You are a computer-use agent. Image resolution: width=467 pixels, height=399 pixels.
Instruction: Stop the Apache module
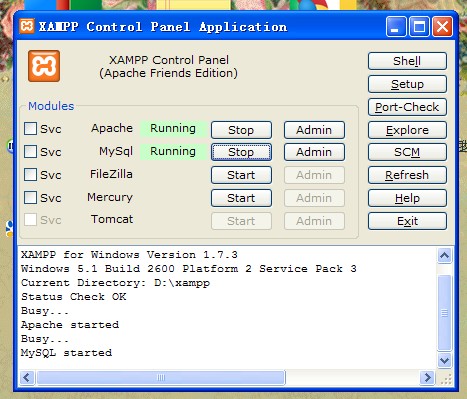click(241, 130)
